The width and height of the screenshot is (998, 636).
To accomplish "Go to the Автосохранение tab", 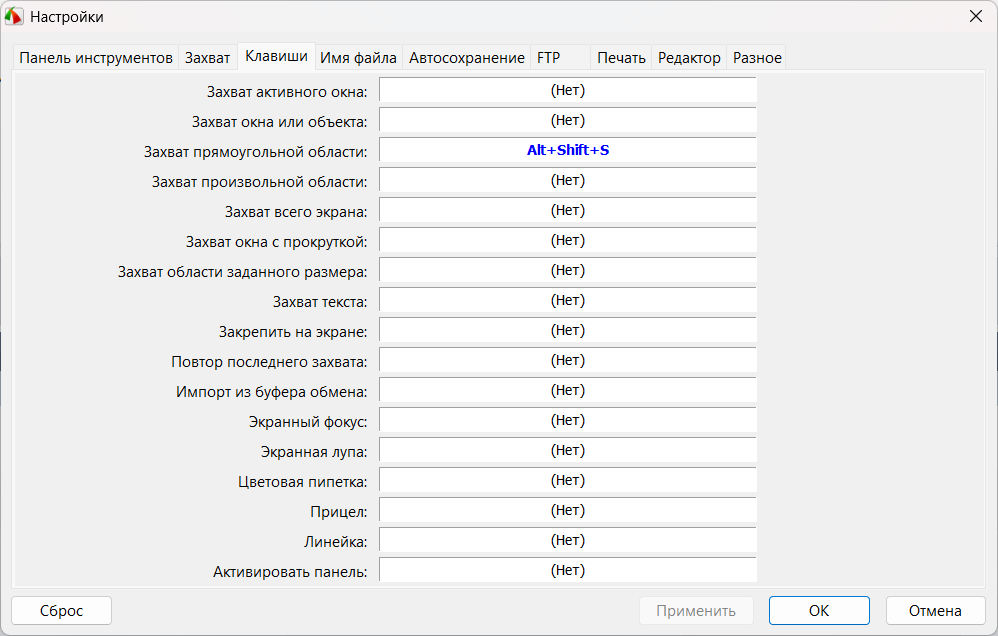I will 467,58.
